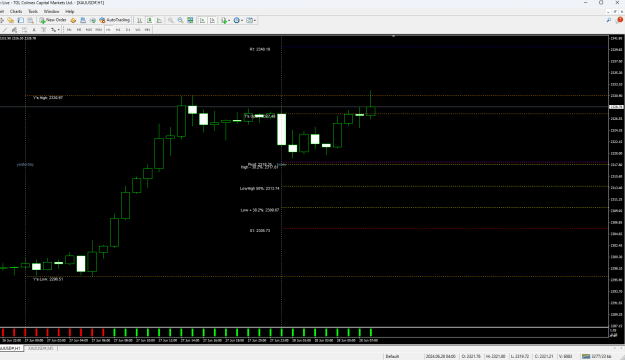Select the equidistant channel tool
This screenshot has height=360, width=625.
tap(14, 30)
